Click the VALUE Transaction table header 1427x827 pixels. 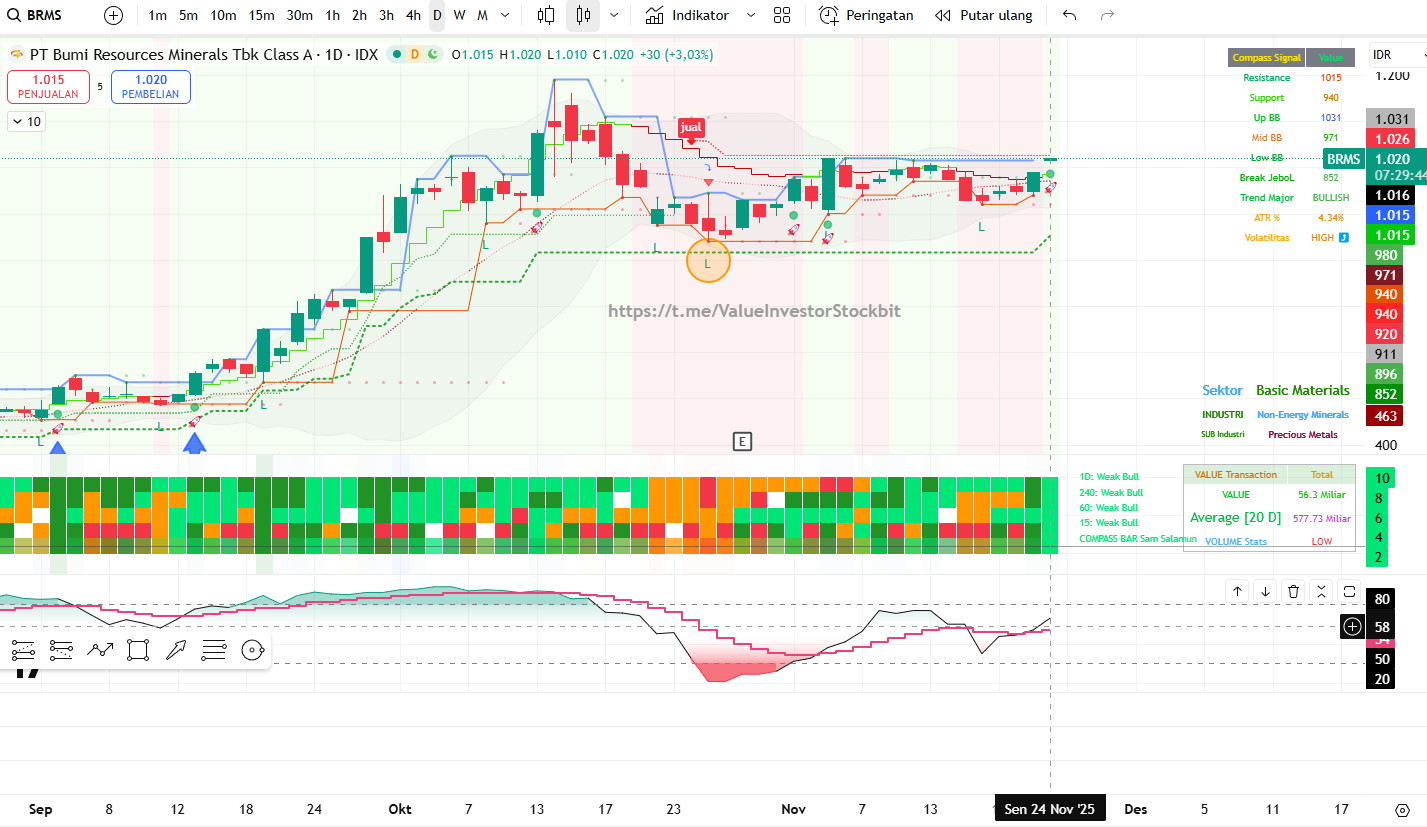click(1235, 475)
